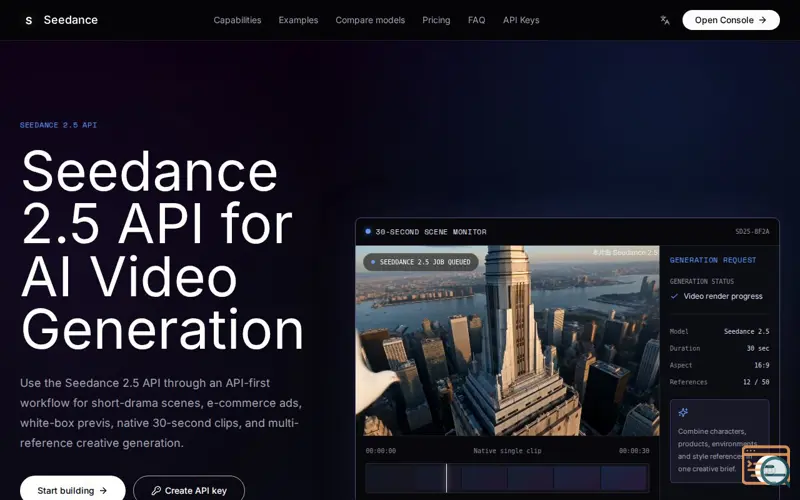Click the Seedance 2.5 Job Queued badge

pyautogui.click(x=421, y=262)
